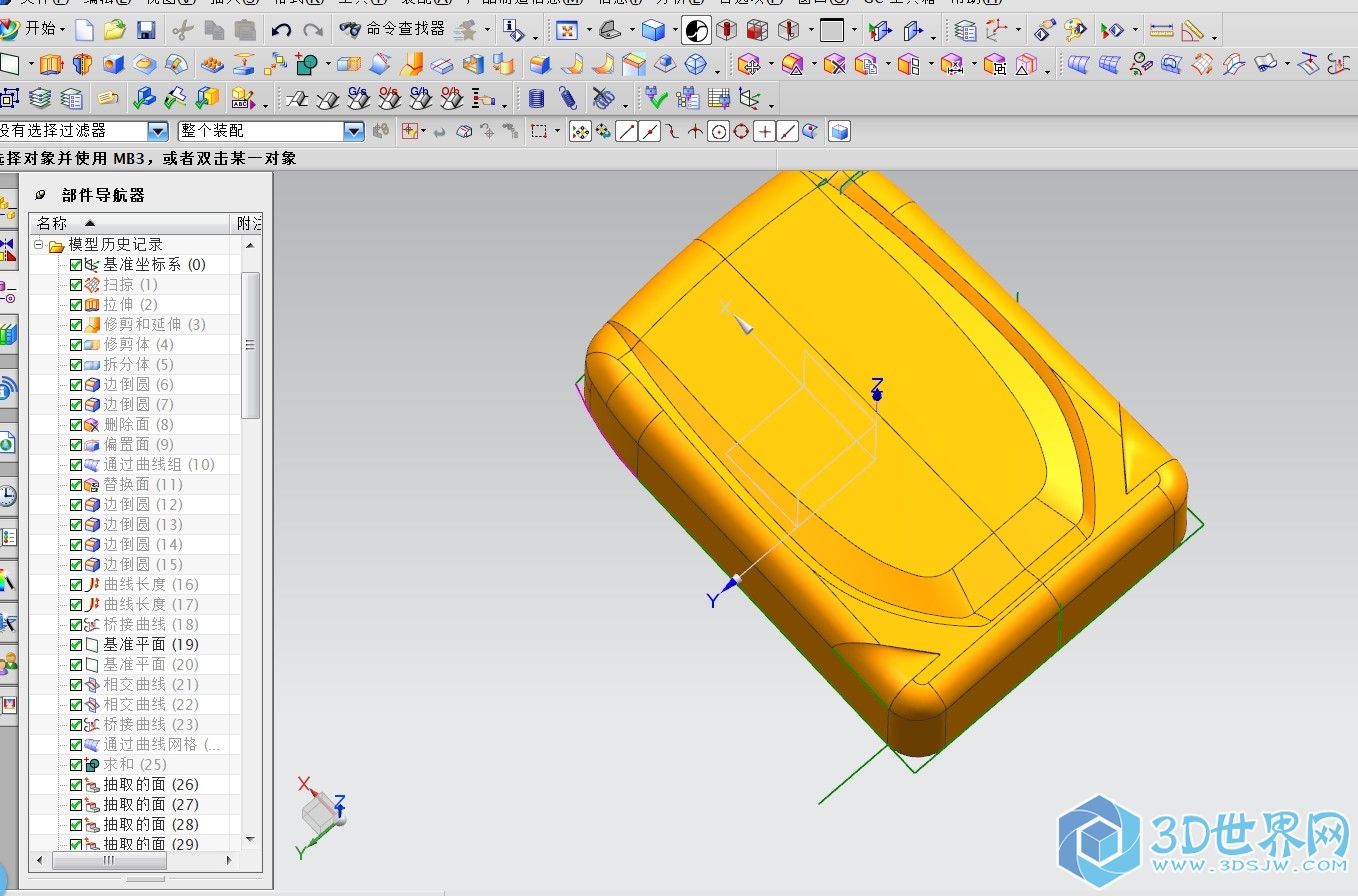Click the Cut scissors icon
The image size is (1358, 896).
(182, 31)
